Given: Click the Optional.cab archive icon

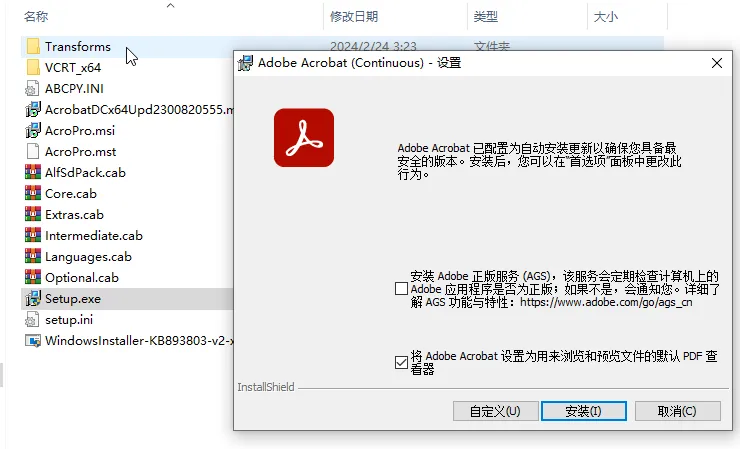Looking at the screenshot, I should coord(33,278).
